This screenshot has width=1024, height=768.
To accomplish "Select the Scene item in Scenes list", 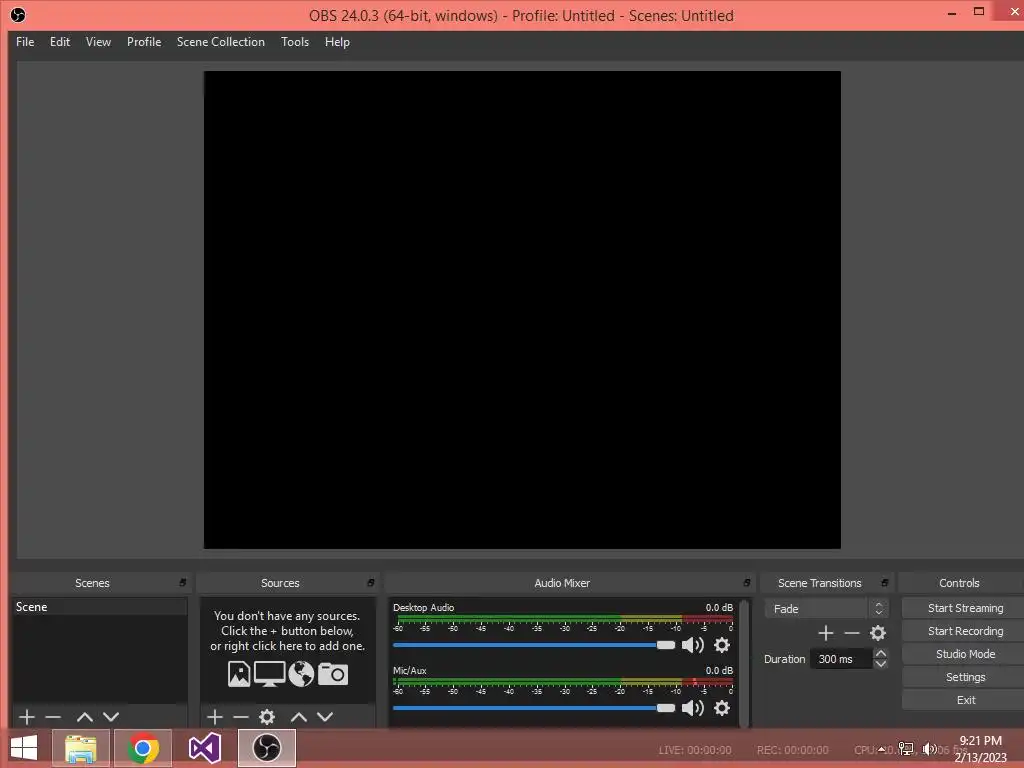I will coord(99,607).
